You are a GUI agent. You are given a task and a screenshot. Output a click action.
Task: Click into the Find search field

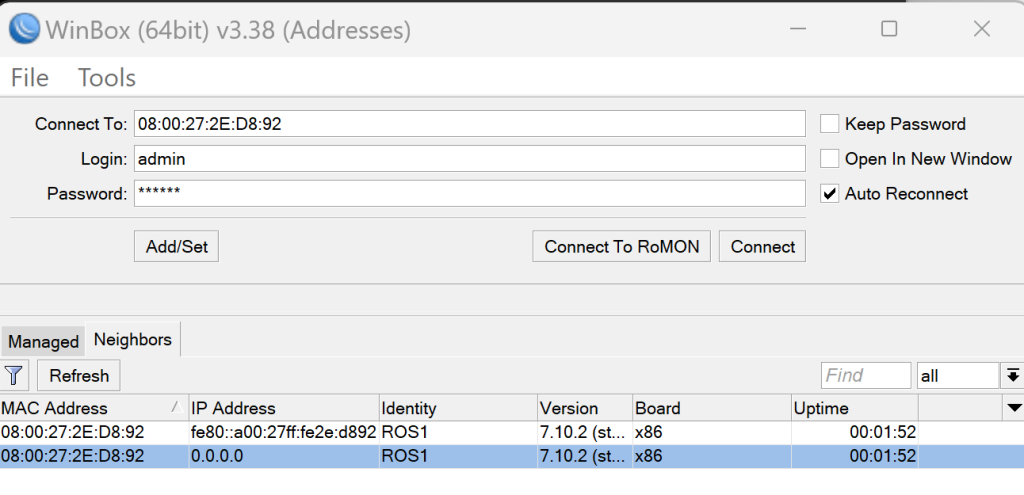click(x=865, y=376)
